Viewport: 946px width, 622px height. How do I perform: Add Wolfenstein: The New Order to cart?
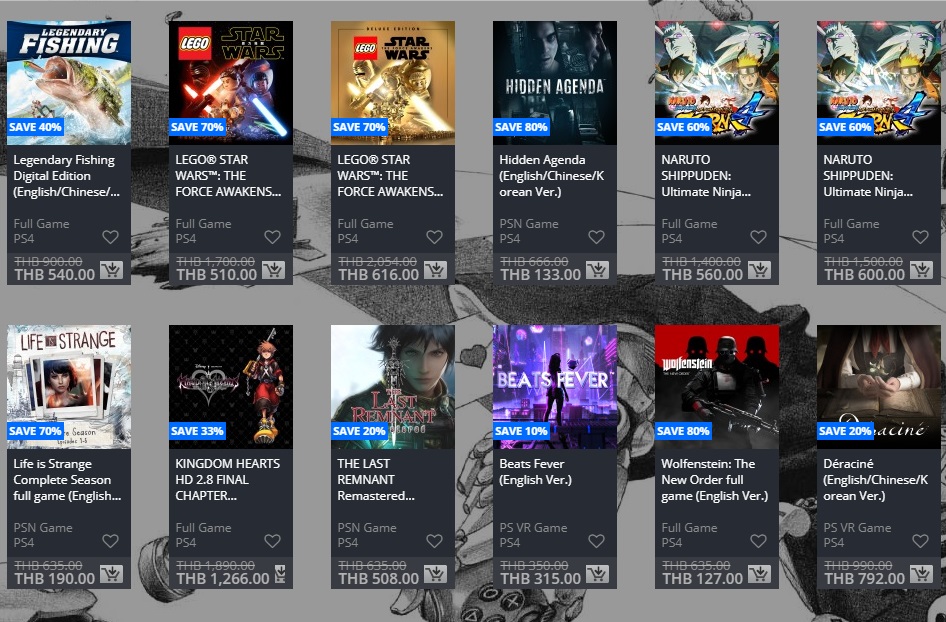759,574
